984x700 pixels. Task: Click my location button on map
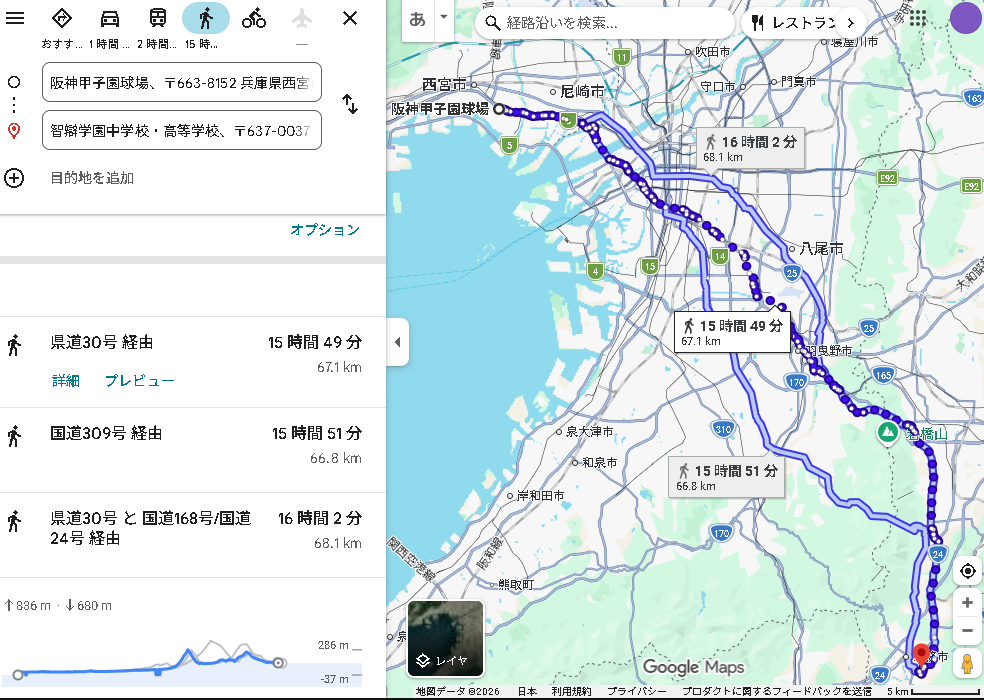tap(966, 571)
